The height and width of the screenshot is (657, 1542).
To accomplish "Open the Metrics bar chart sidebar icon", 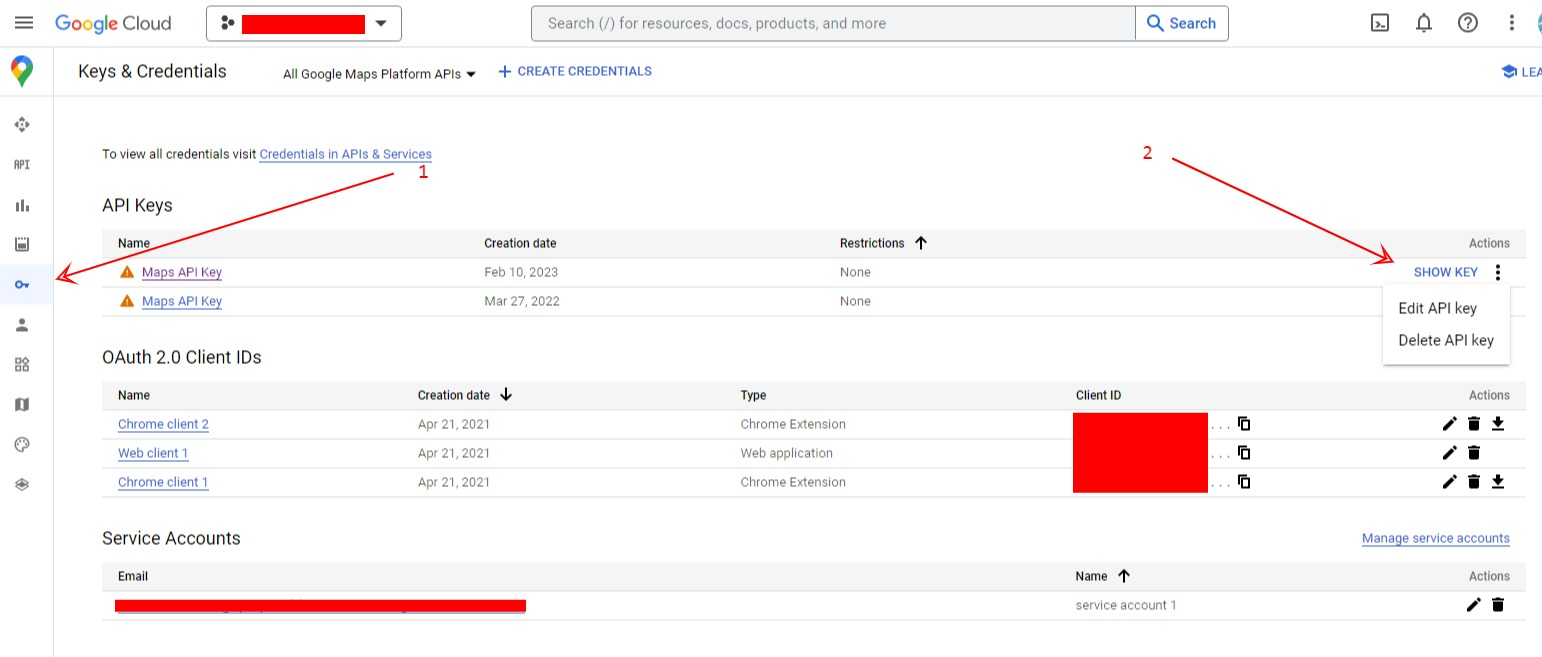I will 22,205.
